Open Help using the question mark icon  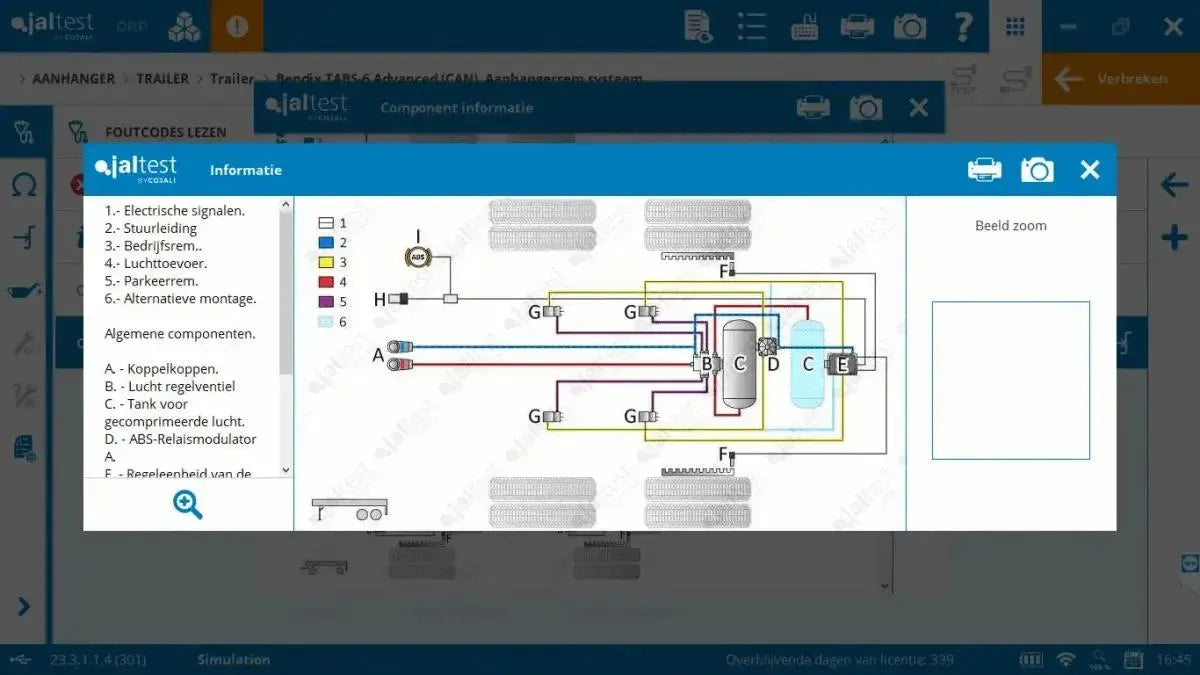[x=962, y=26]
